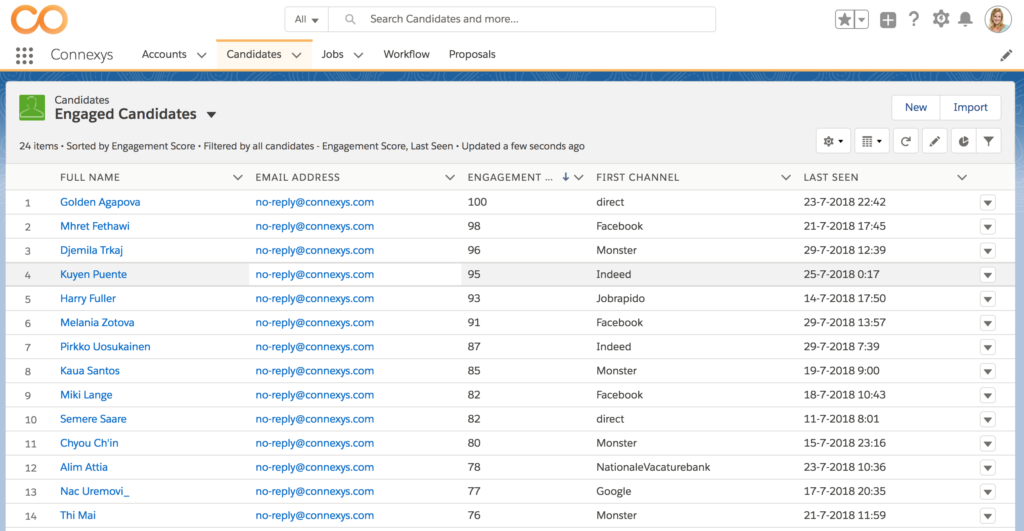Click Kaua Santos's email address link
Viewport: 1024px width, 531px height.
point(315,371)
